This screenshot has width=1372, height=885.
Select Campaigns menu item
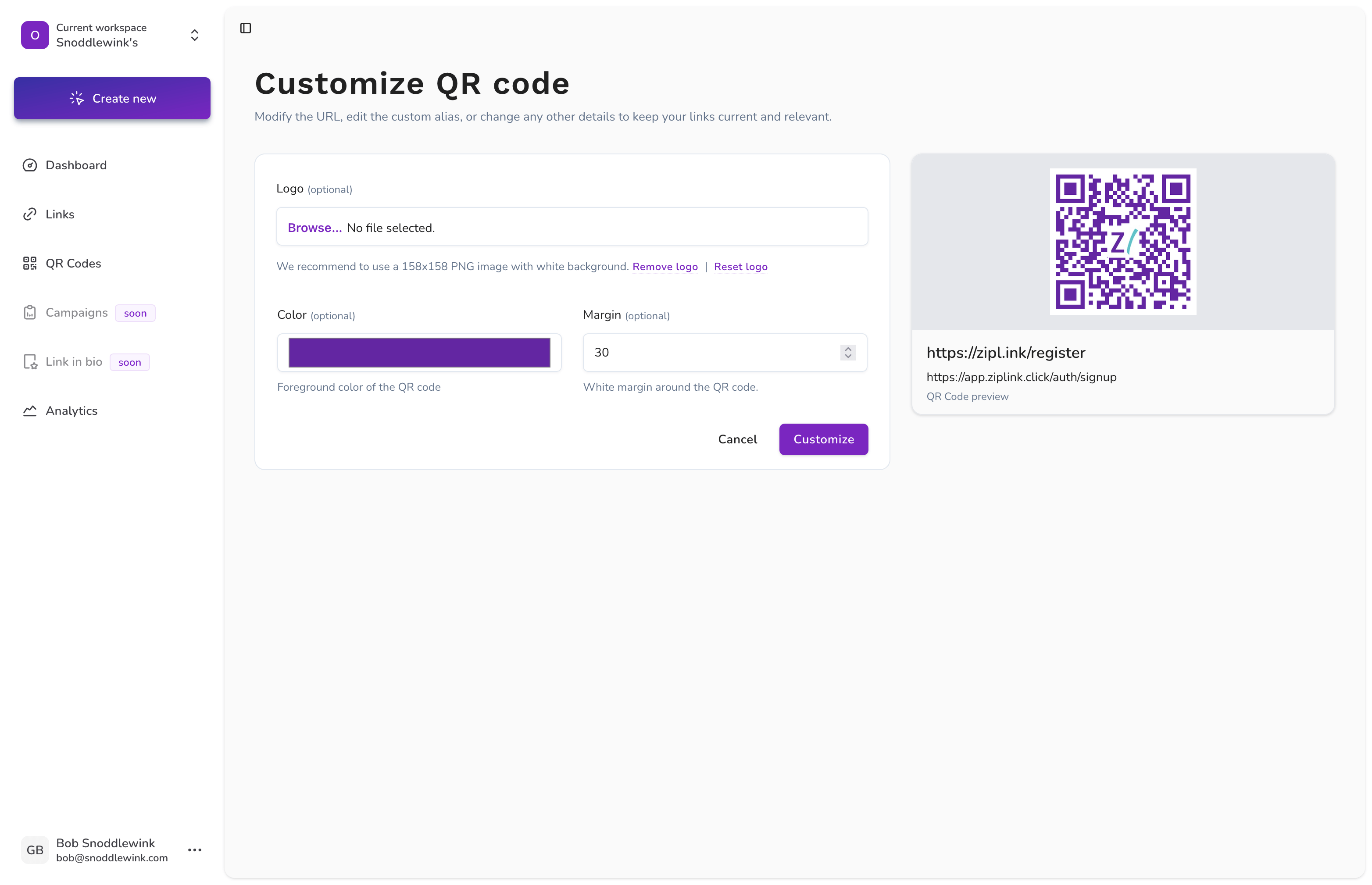pos(76,313)
